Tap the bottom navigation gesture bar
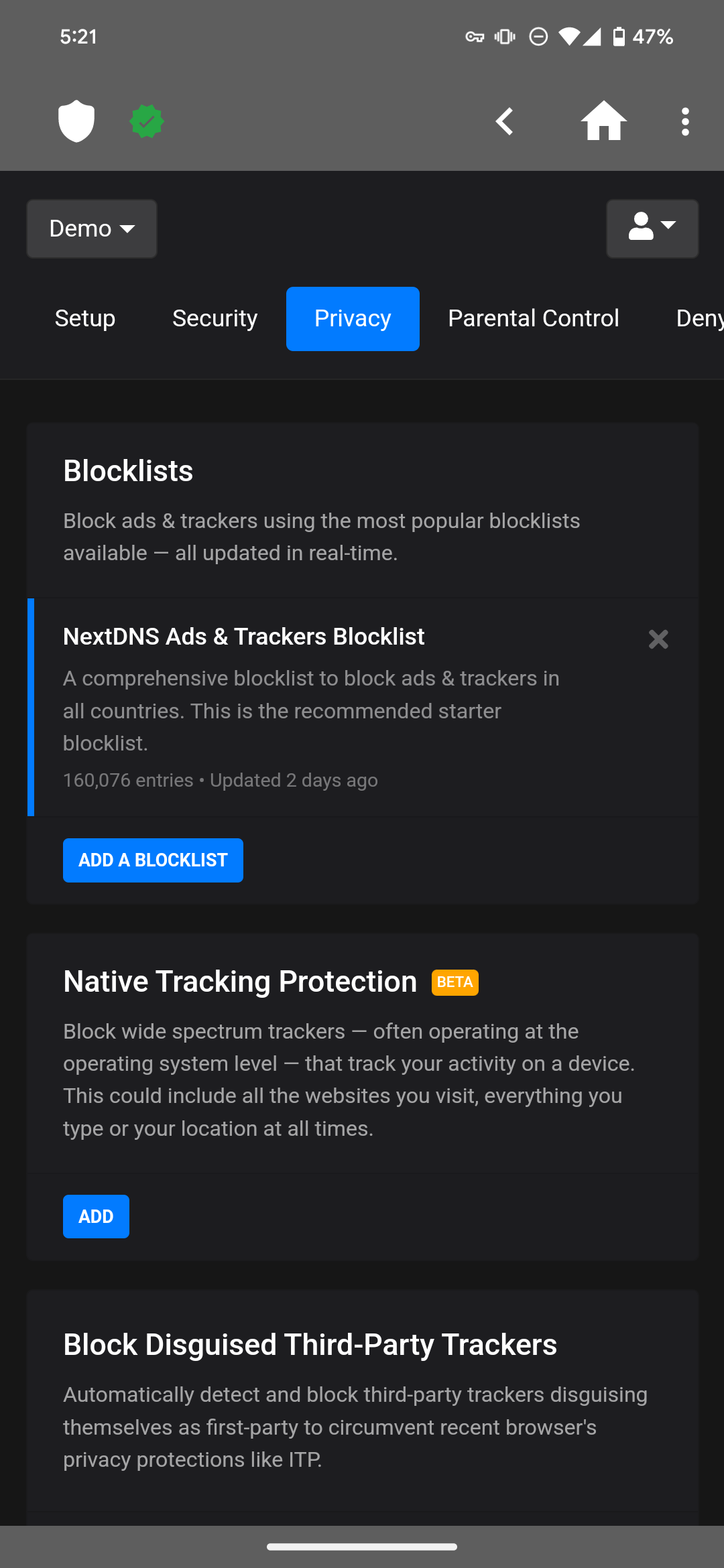The height and width of the screenshot is (1568, 724). coord(362,1547)
